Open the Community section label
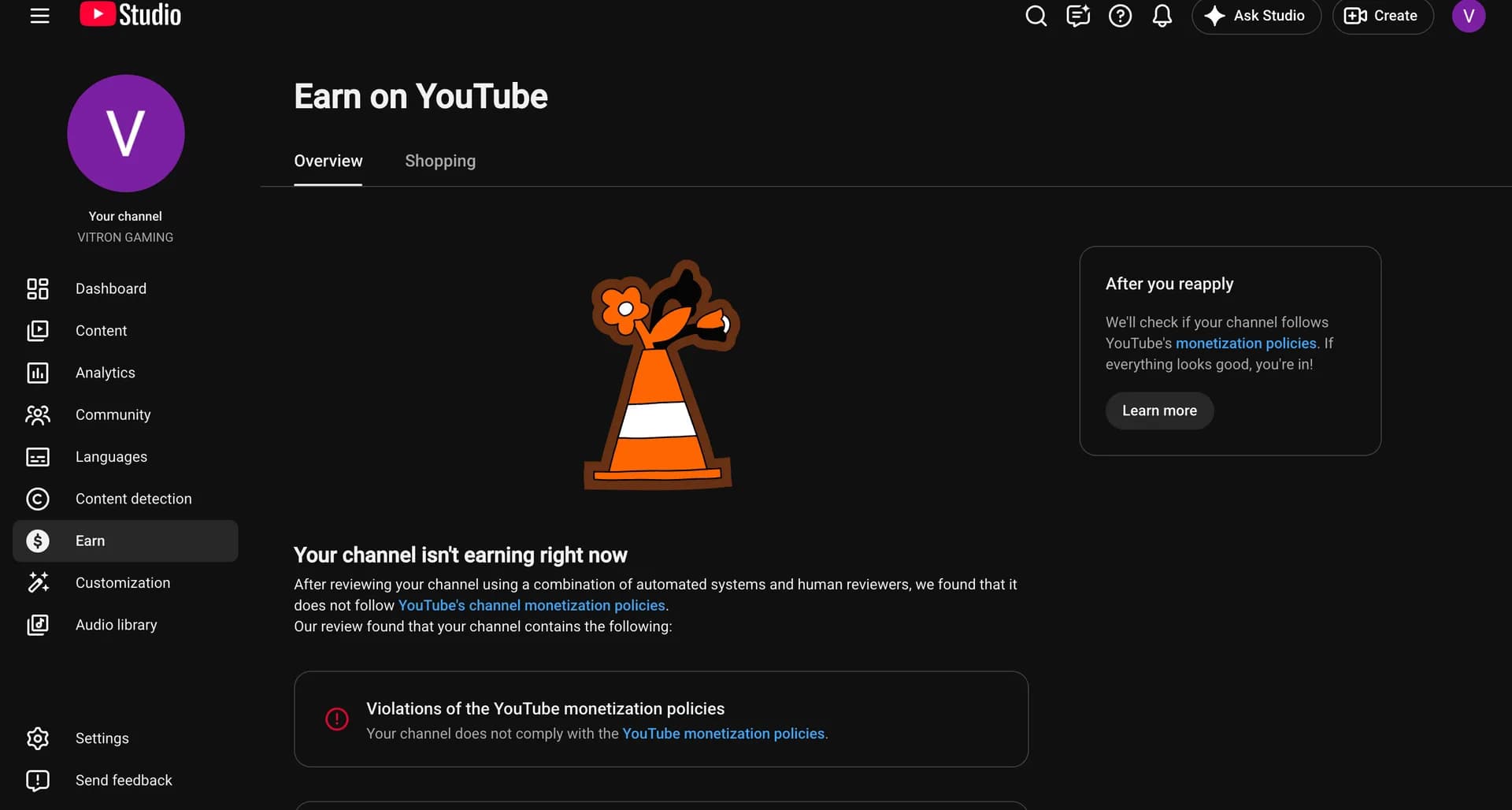Image resolution: width=1512 pixels, height=810 pixels. [x=113, y=414]
